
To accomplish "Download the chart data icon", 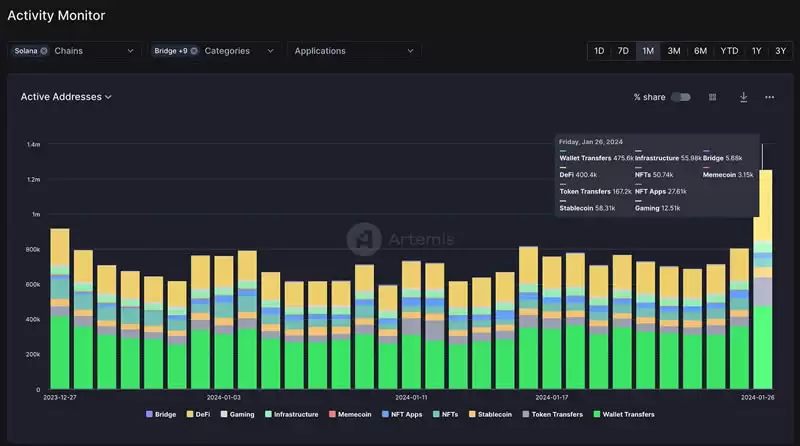I will pyautogui.click(x=743, y=97).
